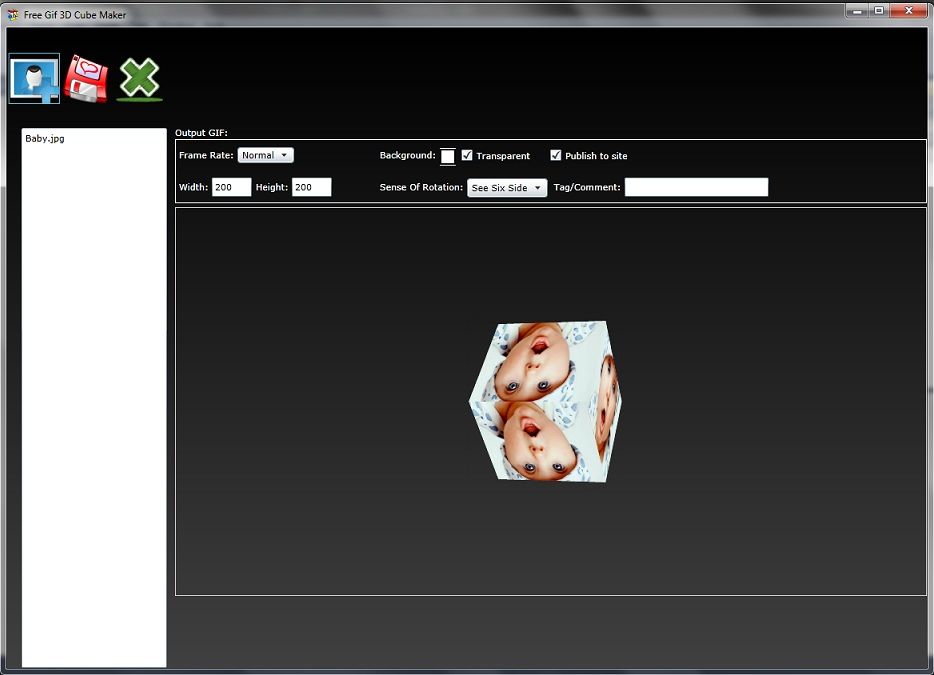Click the Height input field

click(312, 187)
